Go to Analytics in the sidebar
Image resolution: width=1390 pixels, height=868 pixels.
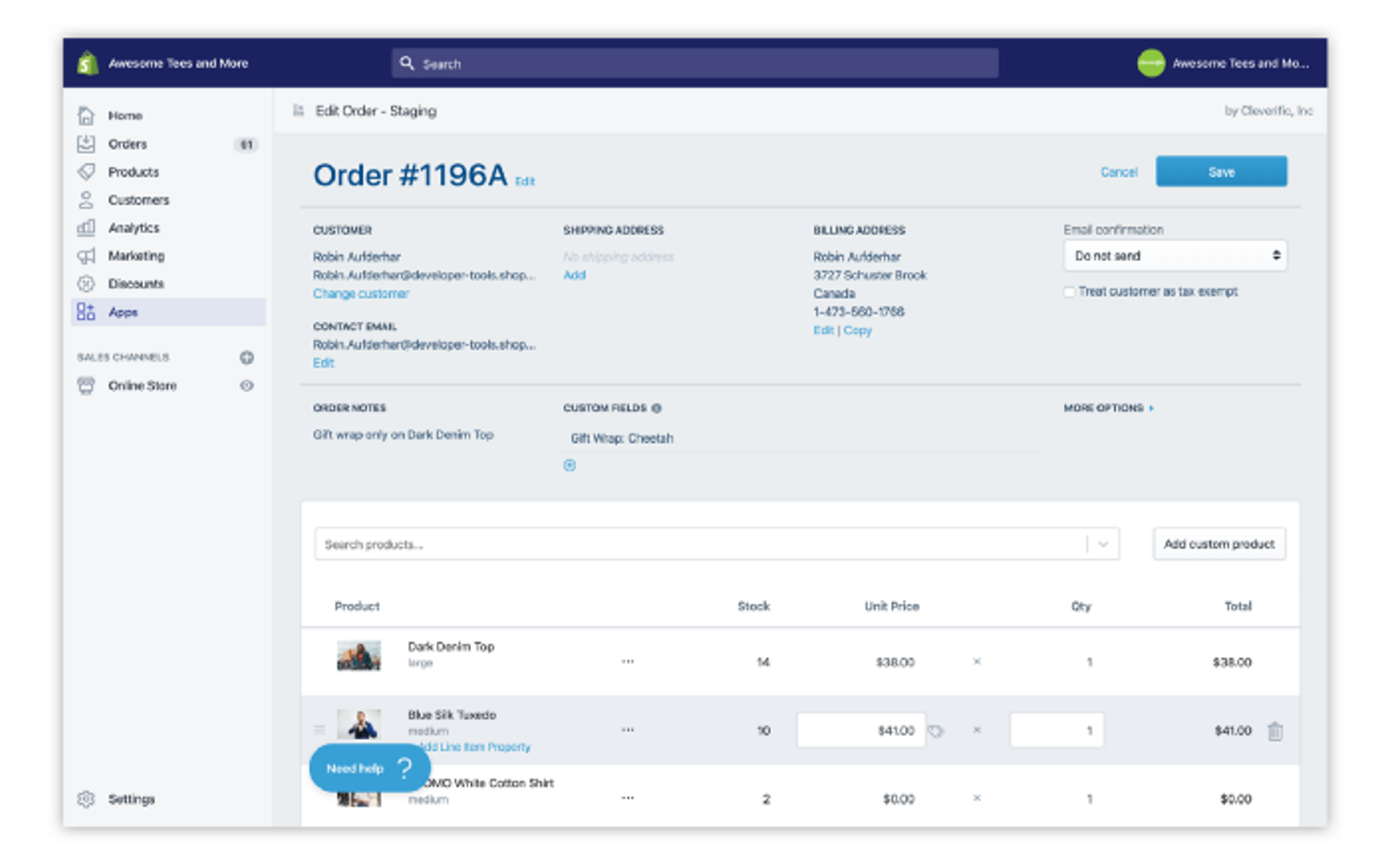tap(133, 228)
